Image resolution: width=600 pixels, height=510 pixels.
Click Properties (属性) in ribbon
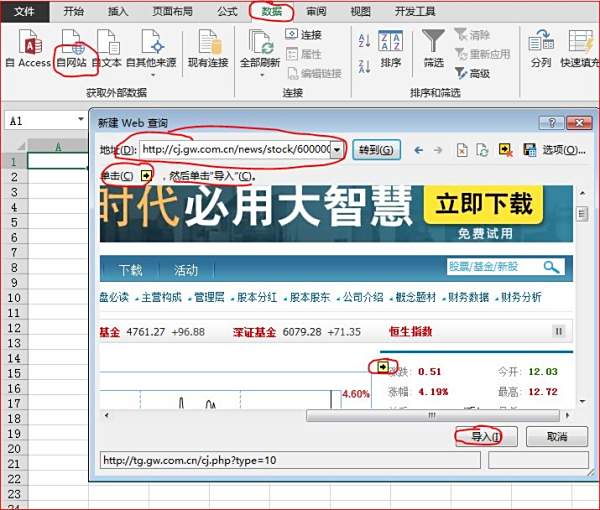pyautogui.click(x=303, y=54)
